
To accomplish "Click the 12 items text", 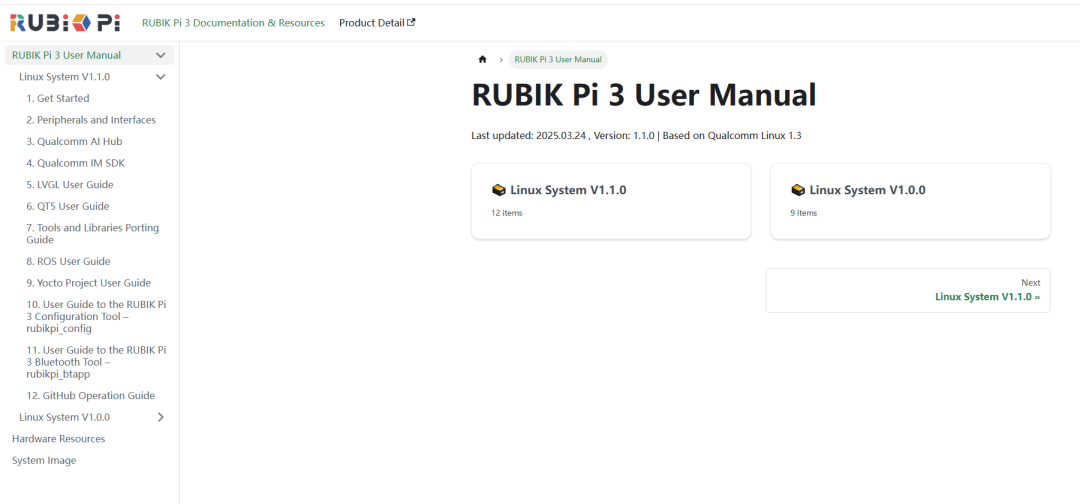I will [507, 213].
